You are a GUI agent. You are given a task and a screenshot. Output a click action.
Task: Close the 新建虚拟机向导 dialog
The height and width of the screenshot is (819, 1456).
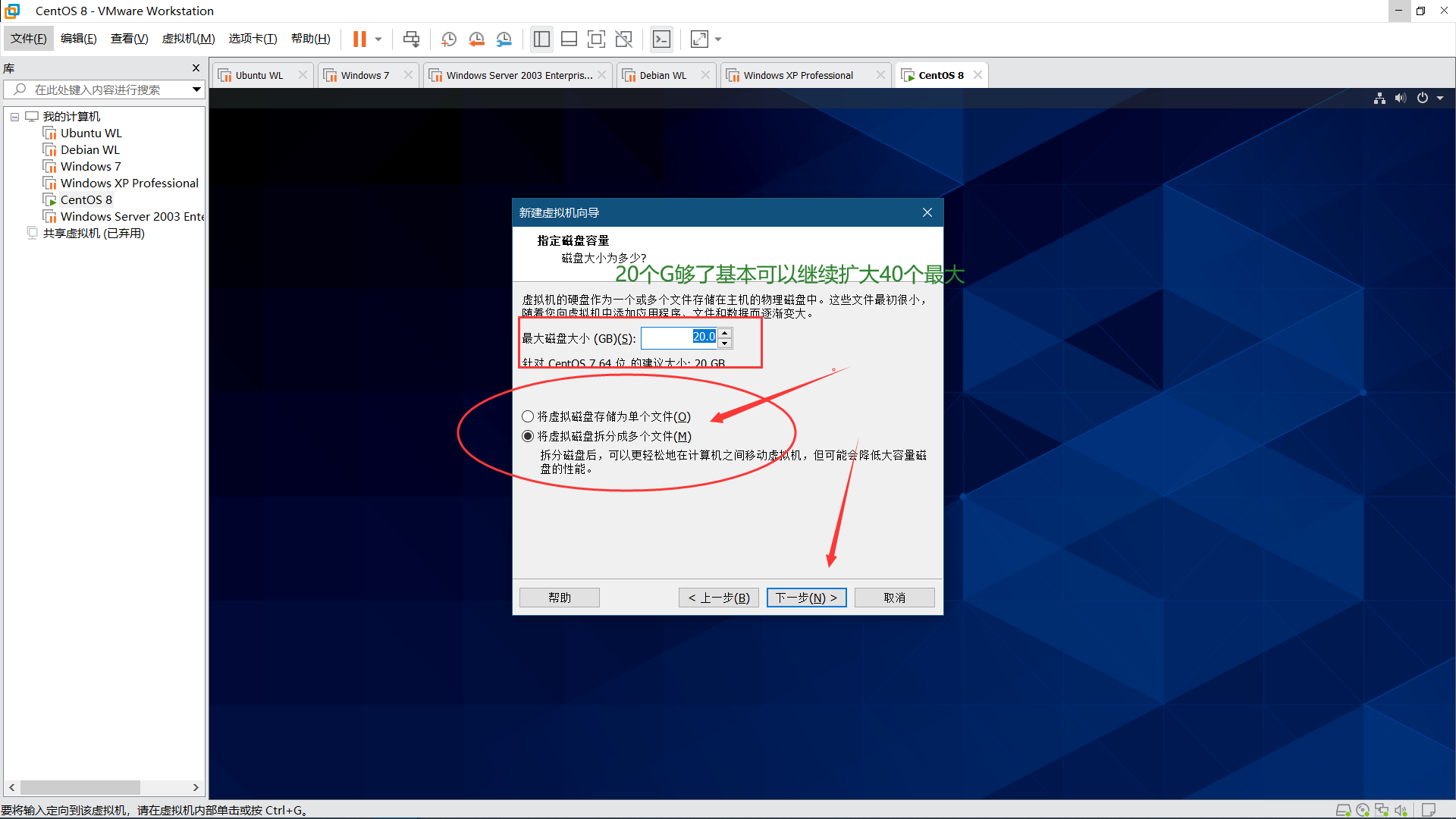927,212
